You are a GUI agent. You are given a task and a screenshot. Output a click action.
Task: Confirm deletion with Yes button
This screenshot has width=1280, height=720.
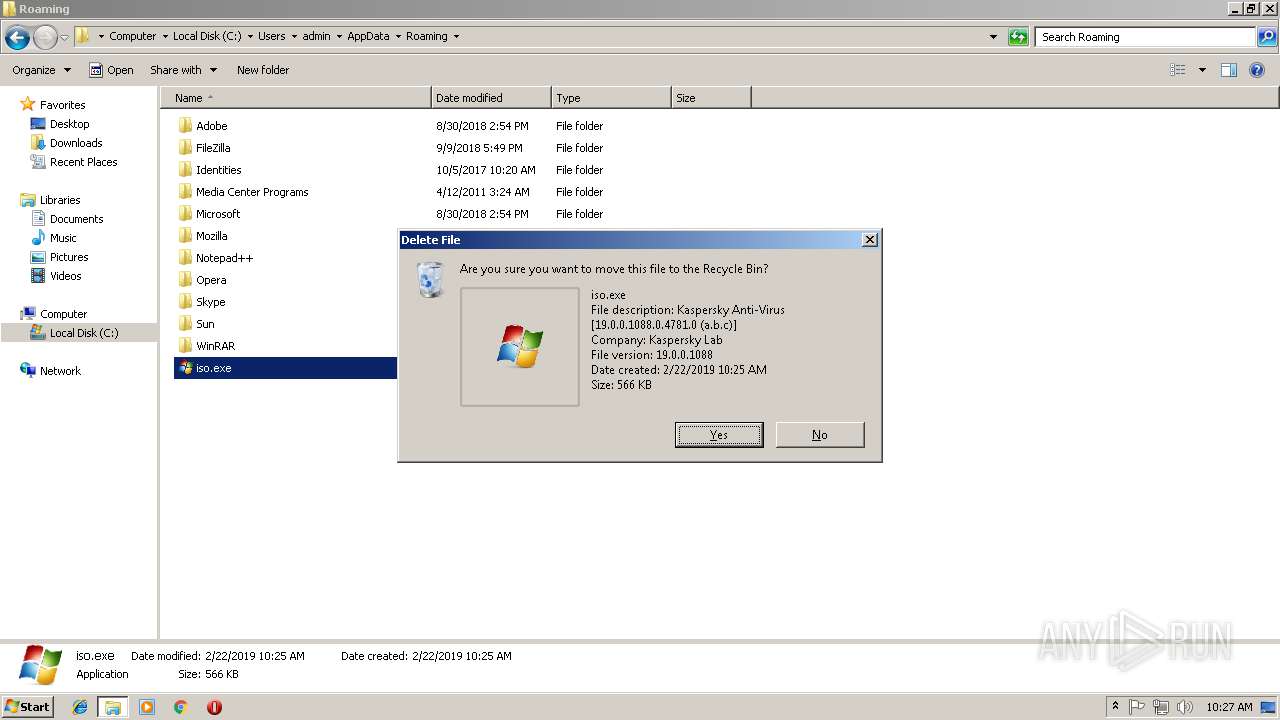click(719, 435)
